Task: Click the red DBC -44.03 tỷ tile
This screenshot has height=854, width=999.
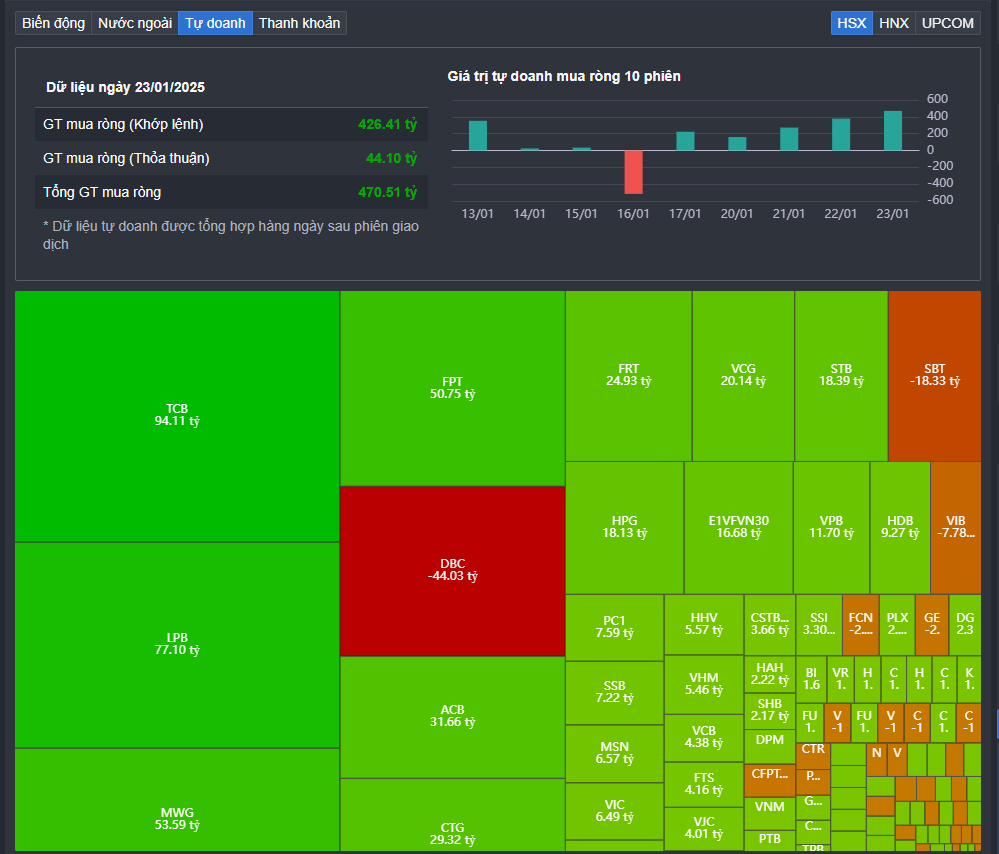Action: click(452, 571)
